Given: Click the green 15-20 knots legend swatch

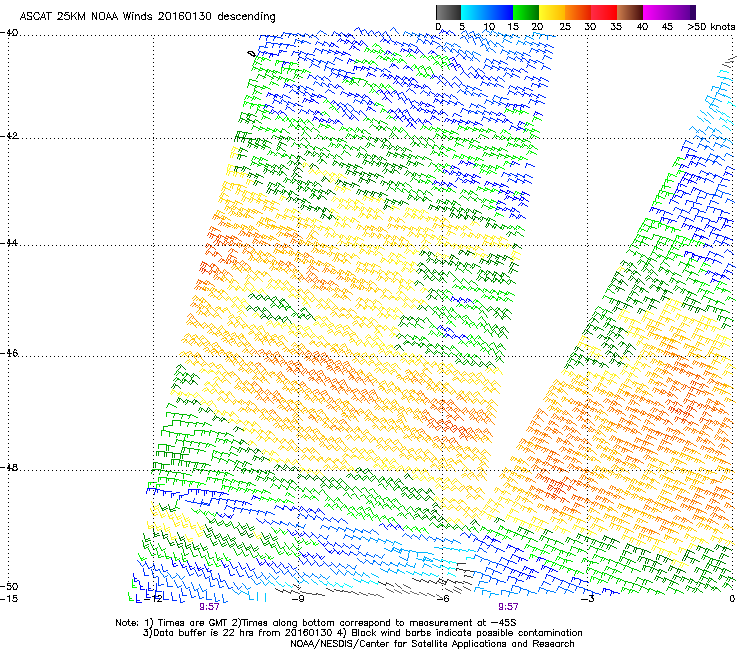Looking at the screenshot, I should tap(526, 12).
